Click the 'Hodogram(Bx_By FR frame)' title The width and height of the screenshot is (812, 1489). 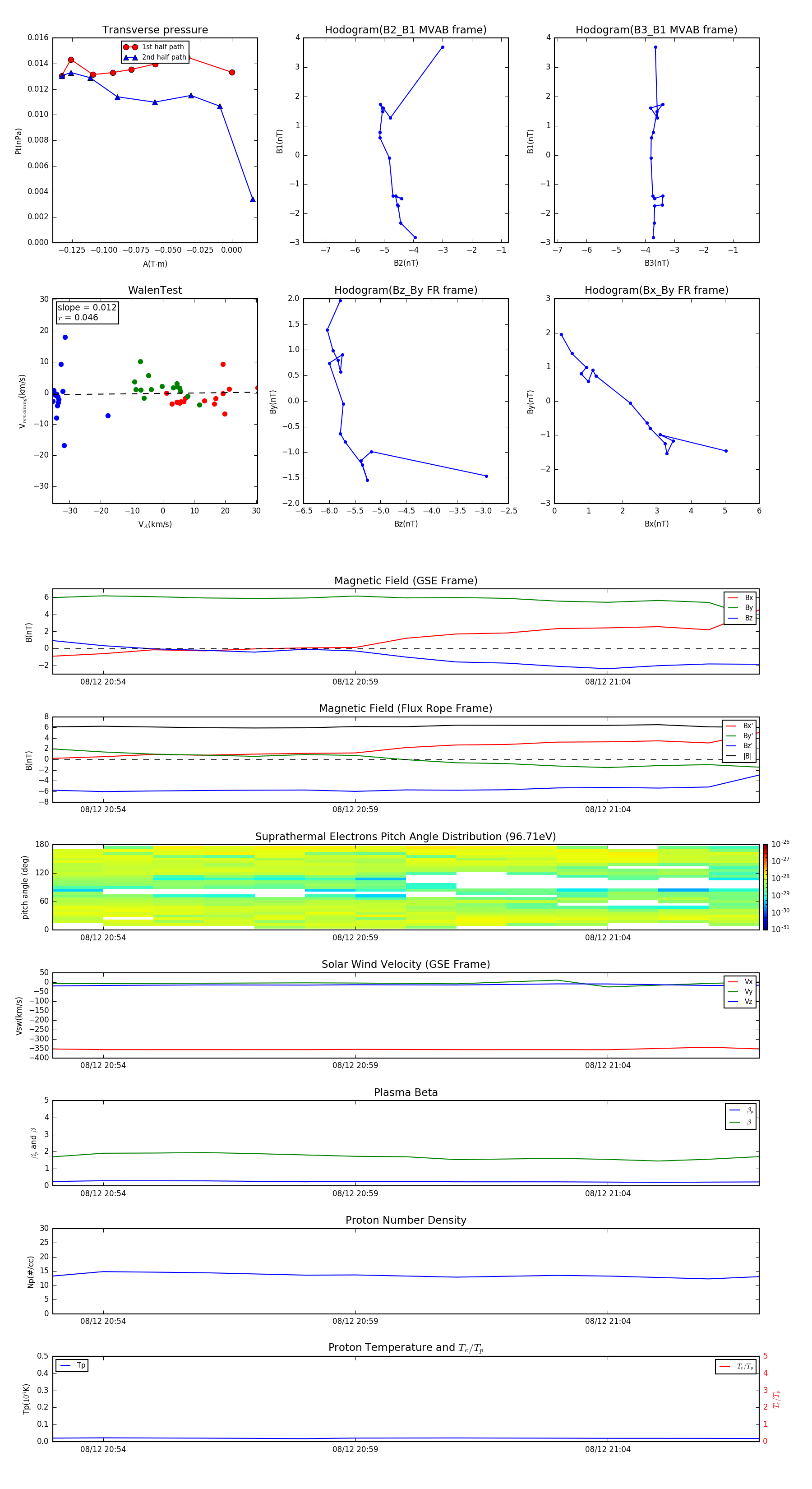(x=656, y=290)
